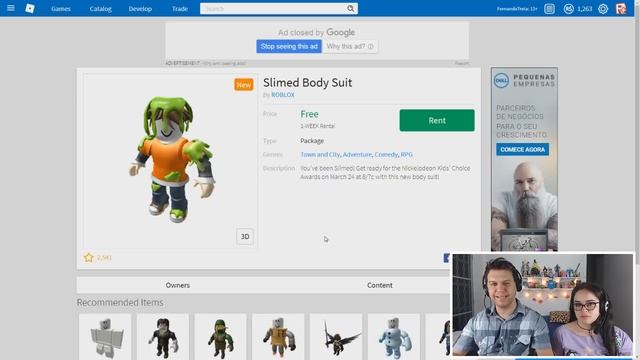The width and height of the screenshot is (640, 360).
Task: Switch to the Owners tab
Action: point(178,285)
